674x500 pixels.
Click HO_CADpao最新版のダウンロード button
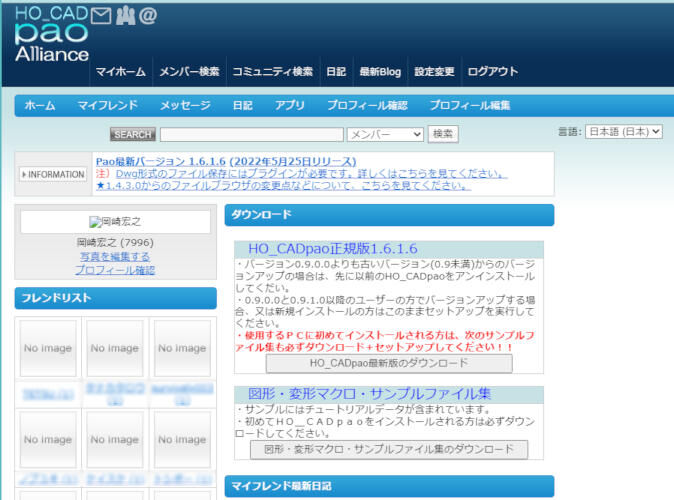pyautogui.click(x=389, y=363)
